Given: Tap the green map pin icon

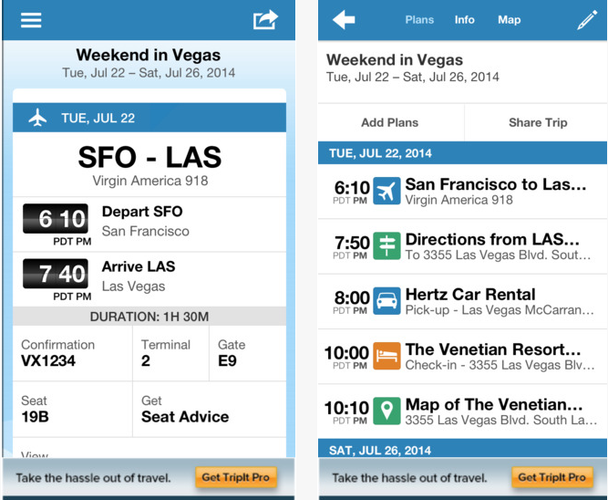Looking at the screenshot, I should 386,411.
